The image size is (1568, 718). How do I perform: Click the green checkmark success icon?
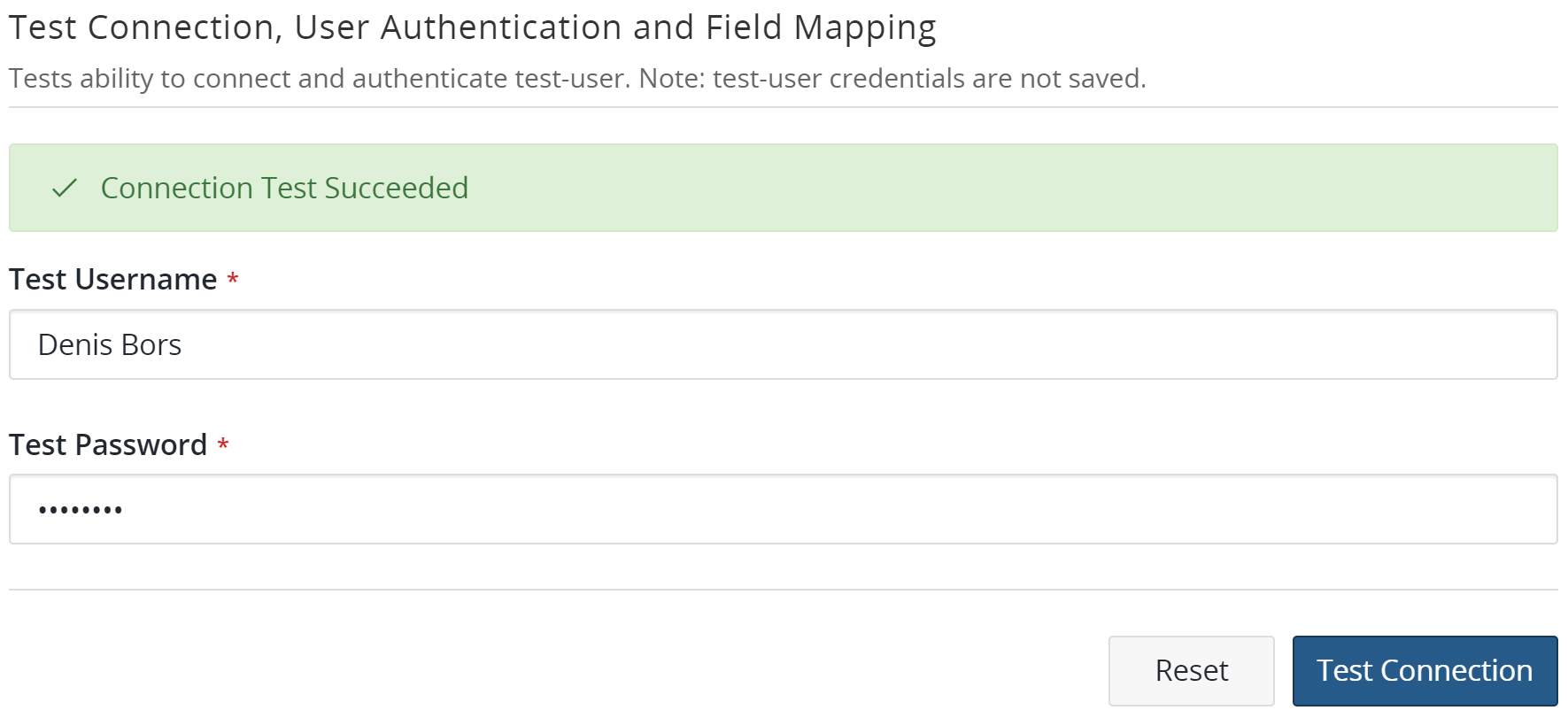point(65,188)
